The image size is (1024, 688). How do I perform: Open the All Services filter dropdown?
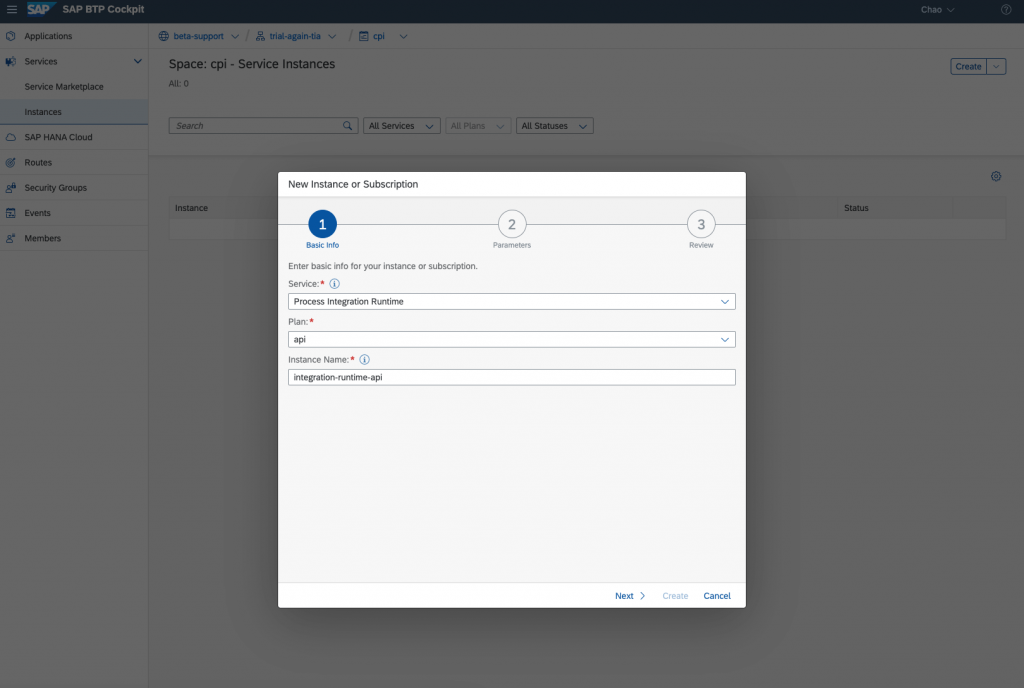click(401, 125)
